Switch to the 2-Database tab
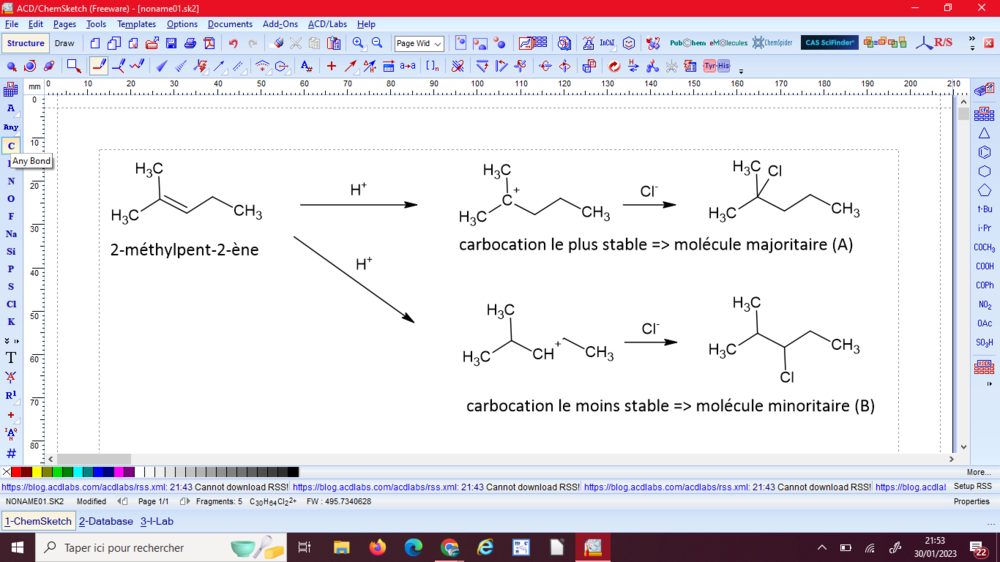 pyautogui.click(x=106, y=521)
